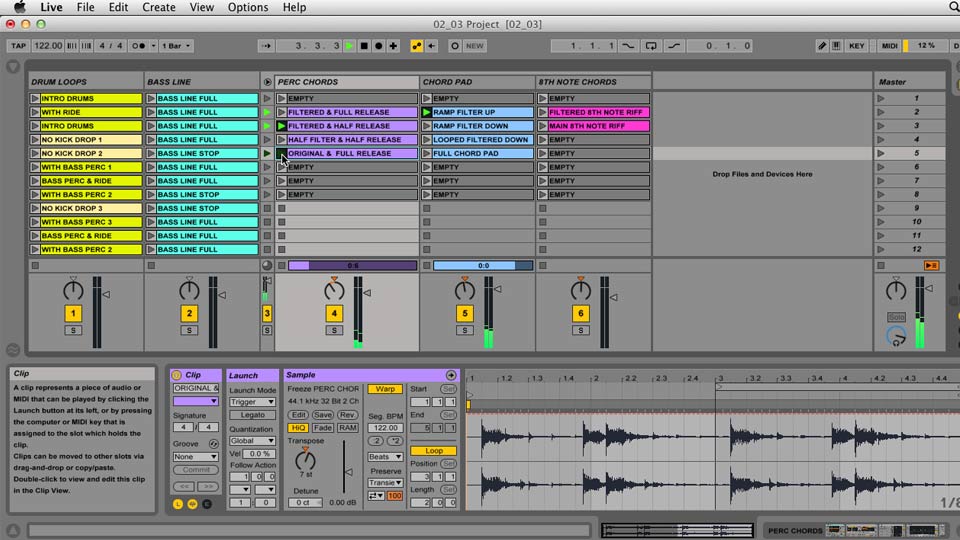Click the Spotlight search icon
Image resolution: width=960 pixels, height=540 pixels.
click(x=953, y=7)
